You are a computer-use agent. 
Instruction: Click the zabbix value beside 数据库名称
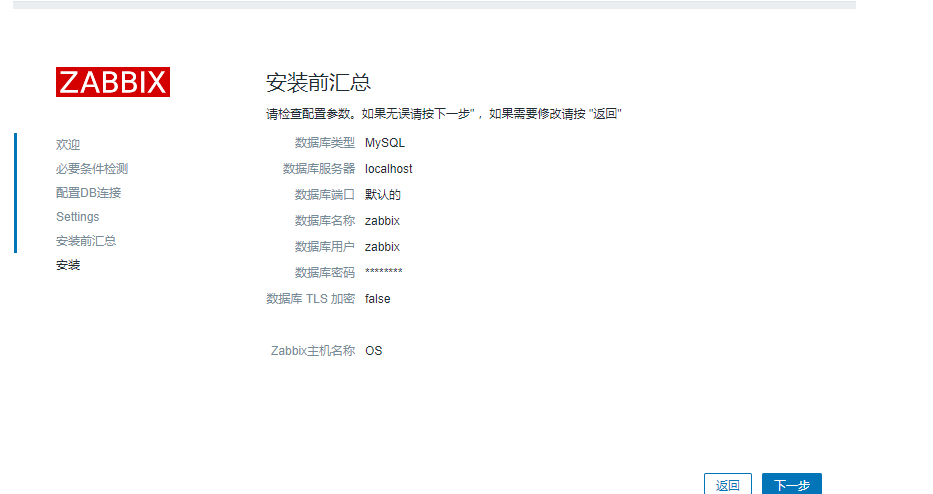(x=382, y=221)
